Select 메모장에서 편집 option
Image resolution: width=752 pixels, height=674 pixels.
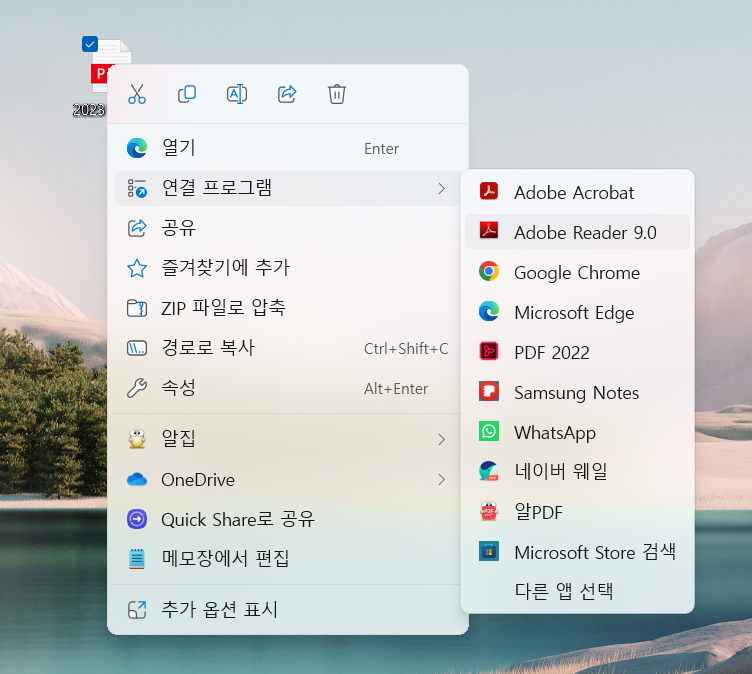click(x=287, y=559)
